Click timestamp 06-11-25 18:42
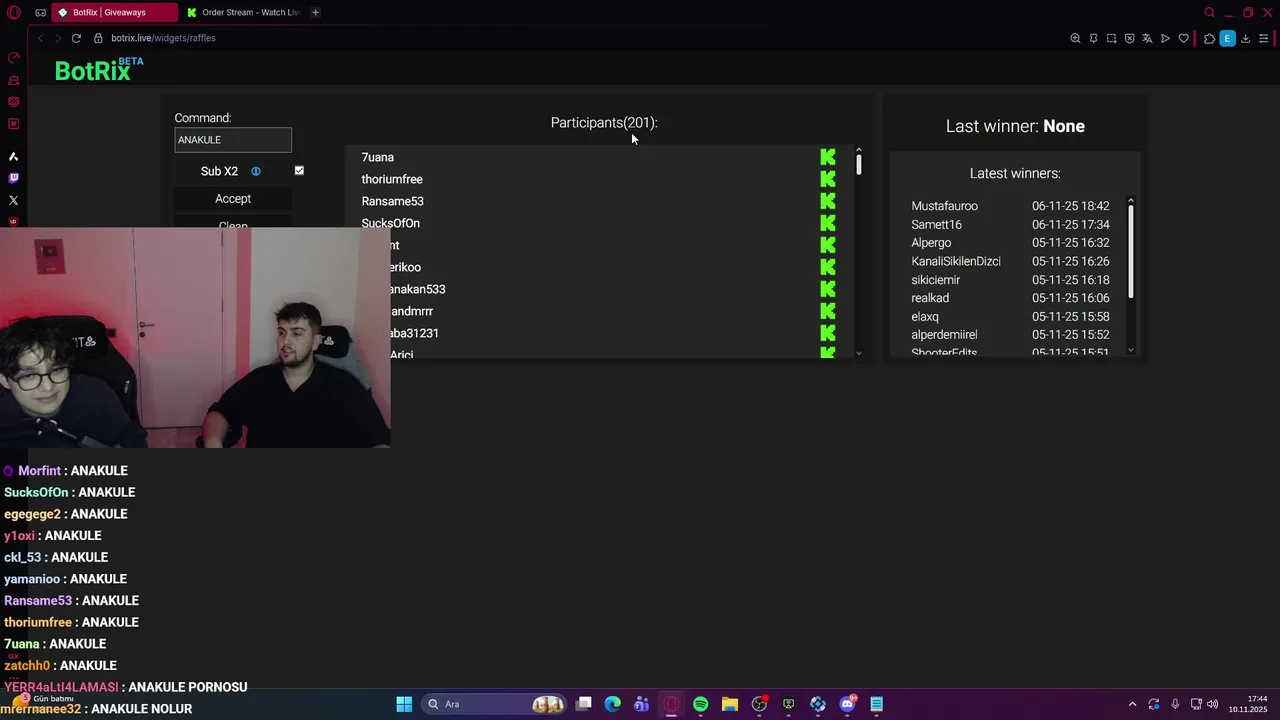The width and height of the screenshot is (1280, 720). tap(1070, 206)
